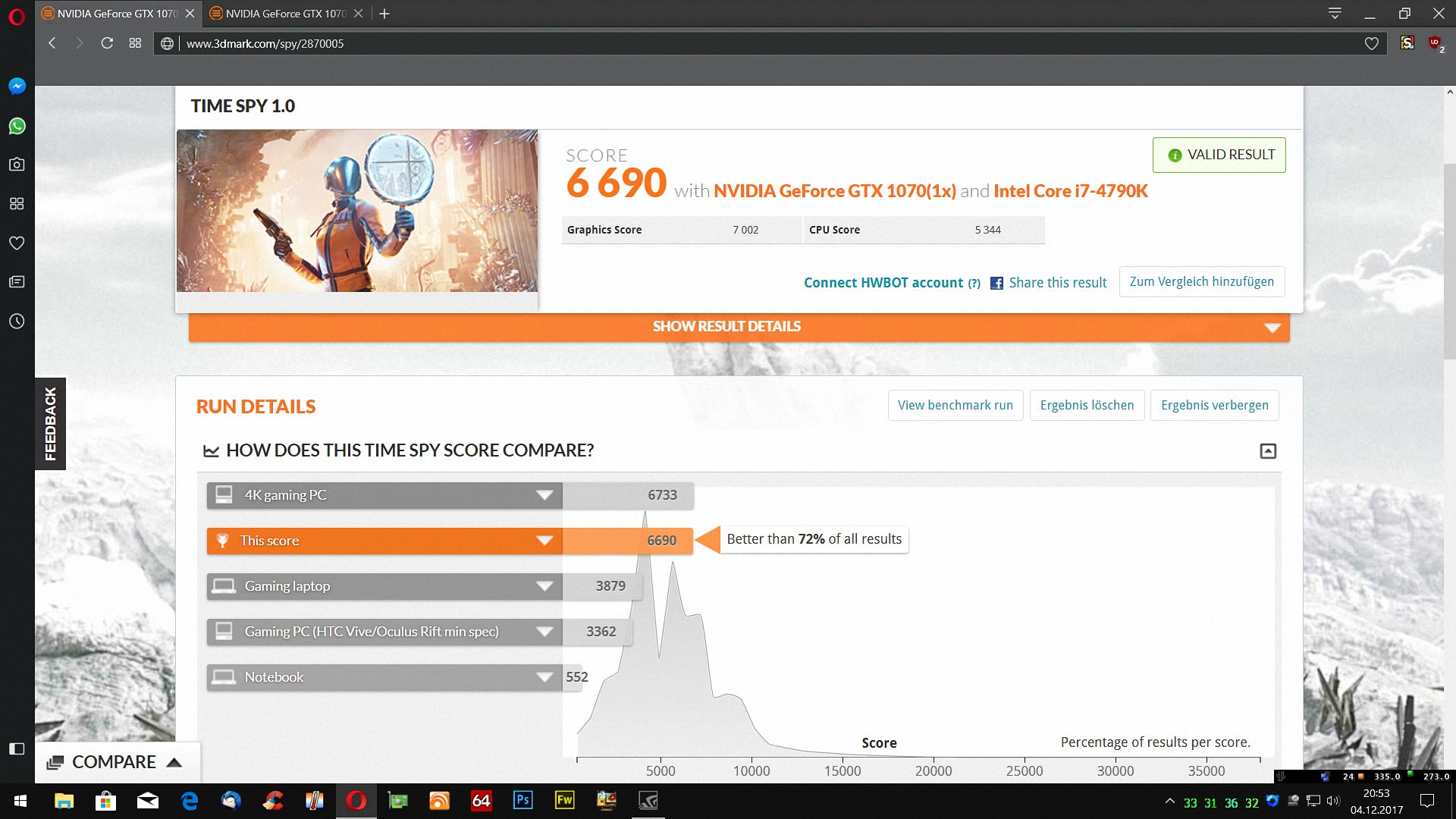Click Connect HWBOT account link

[x=883, y=283]
